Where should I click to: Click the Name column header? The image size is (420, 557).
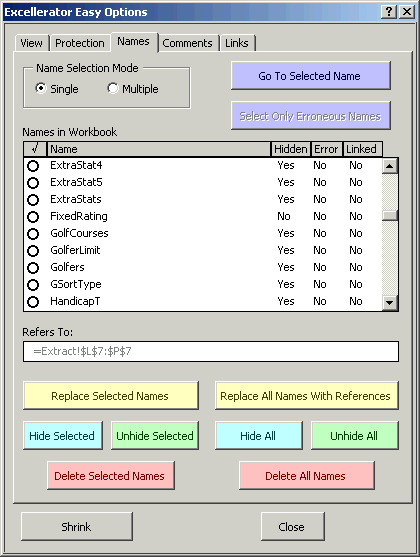point(159,149)
